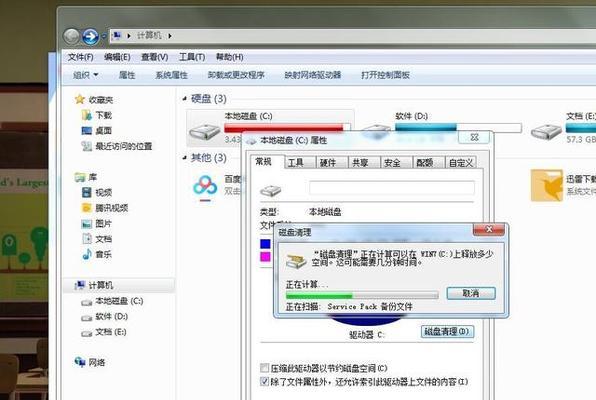This screenshot has width=596, height=400.
Task: Click the drive name input field
Action: point(392,188)
